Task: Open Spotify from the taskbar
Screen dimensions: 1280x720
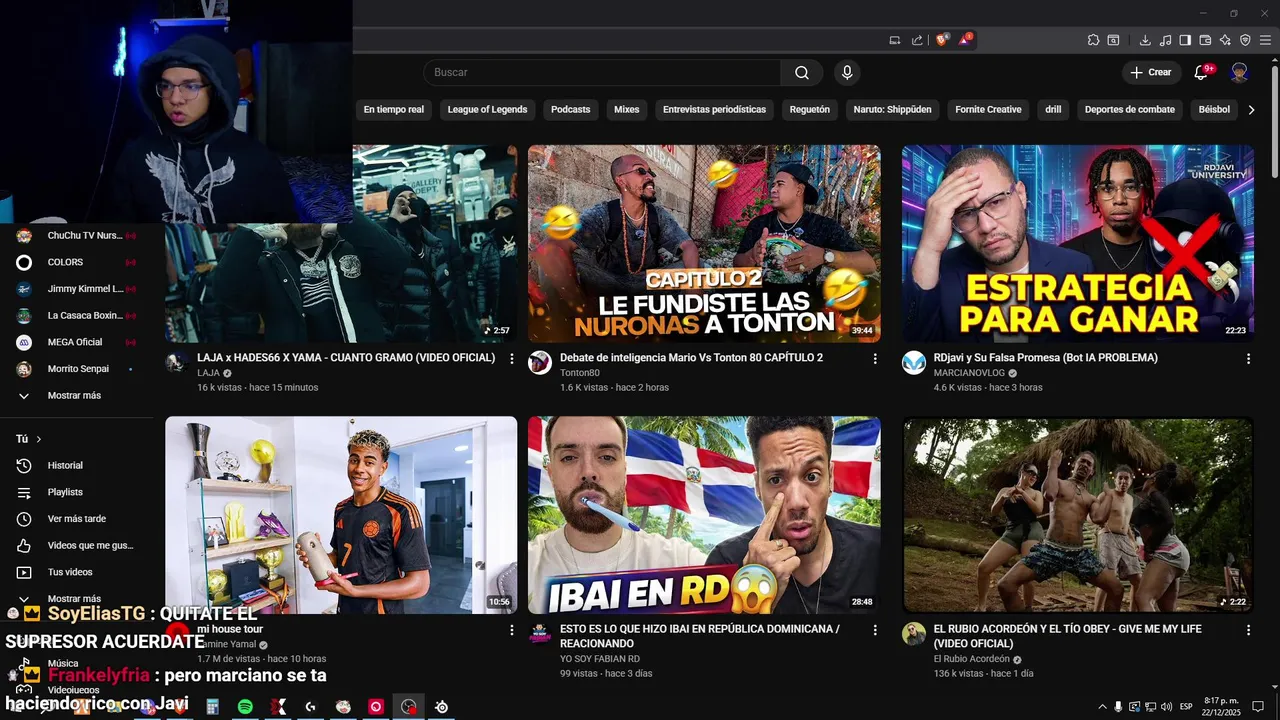Action: (x=245, y=707)
